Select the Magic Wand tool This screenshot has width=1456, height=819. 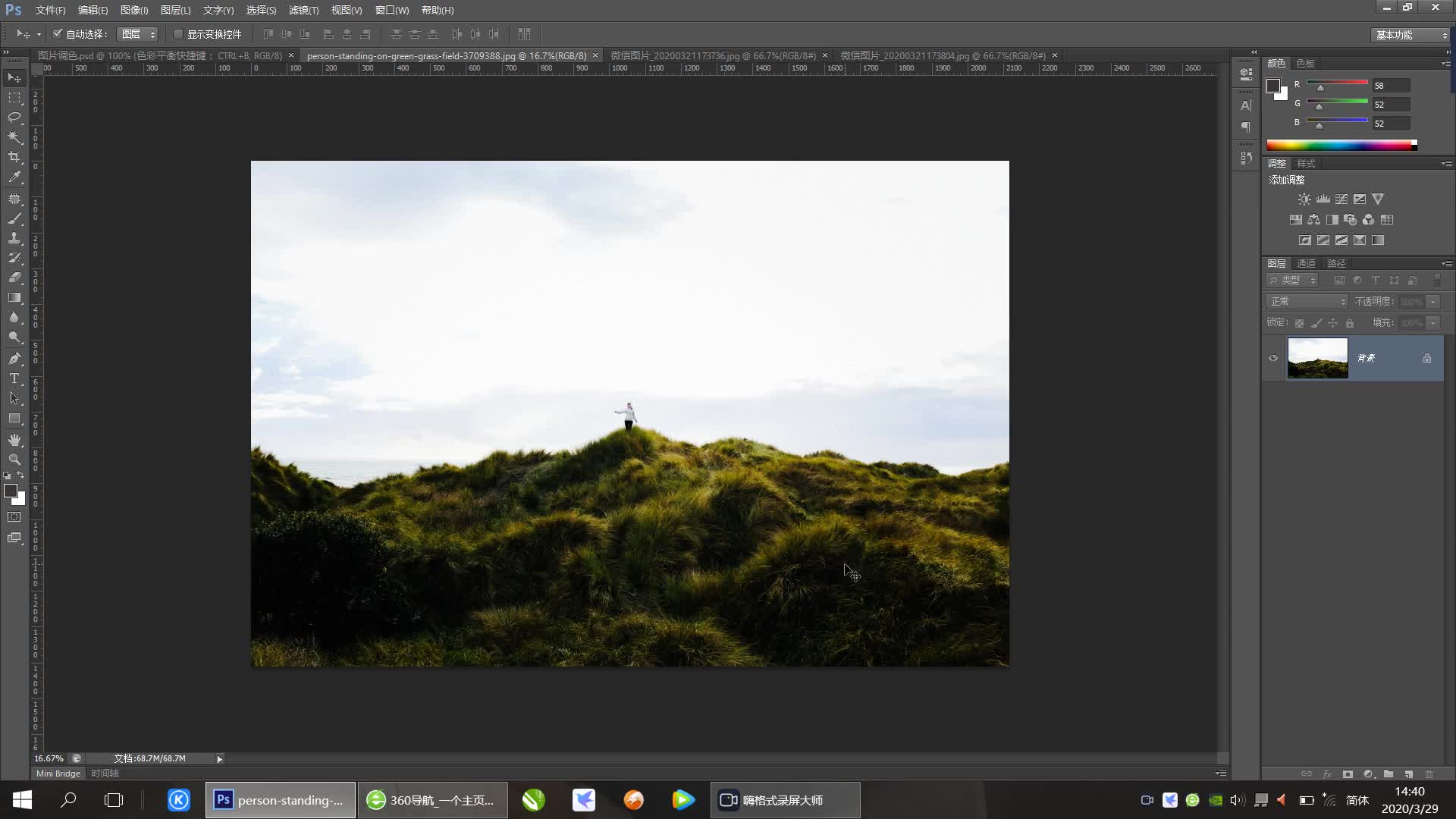click(x=14, y=137)
